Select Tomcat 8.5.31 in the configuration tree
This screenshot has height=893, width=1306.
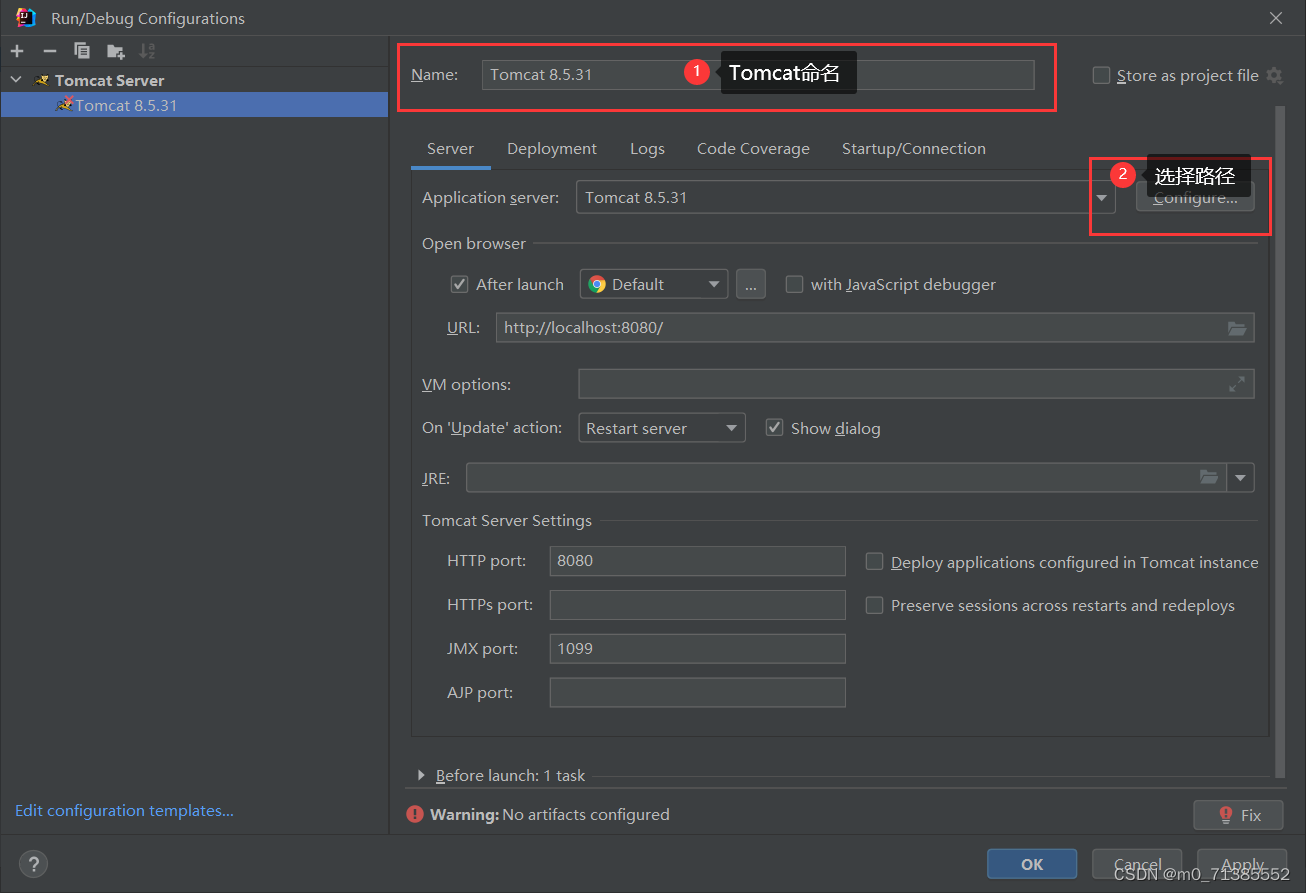pos(194,105)
